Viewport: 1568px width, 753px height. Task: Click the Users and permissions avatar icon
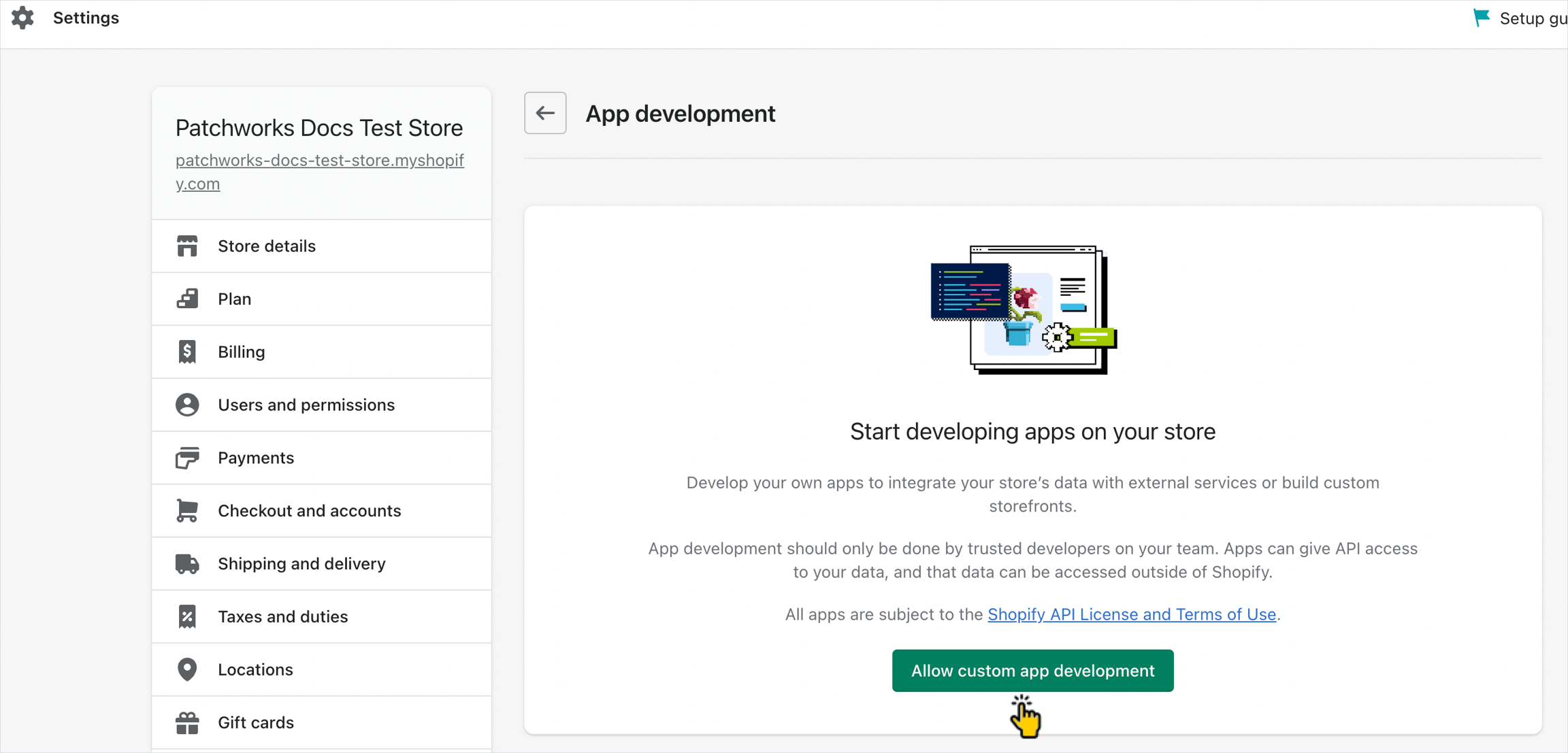(187, 405)
